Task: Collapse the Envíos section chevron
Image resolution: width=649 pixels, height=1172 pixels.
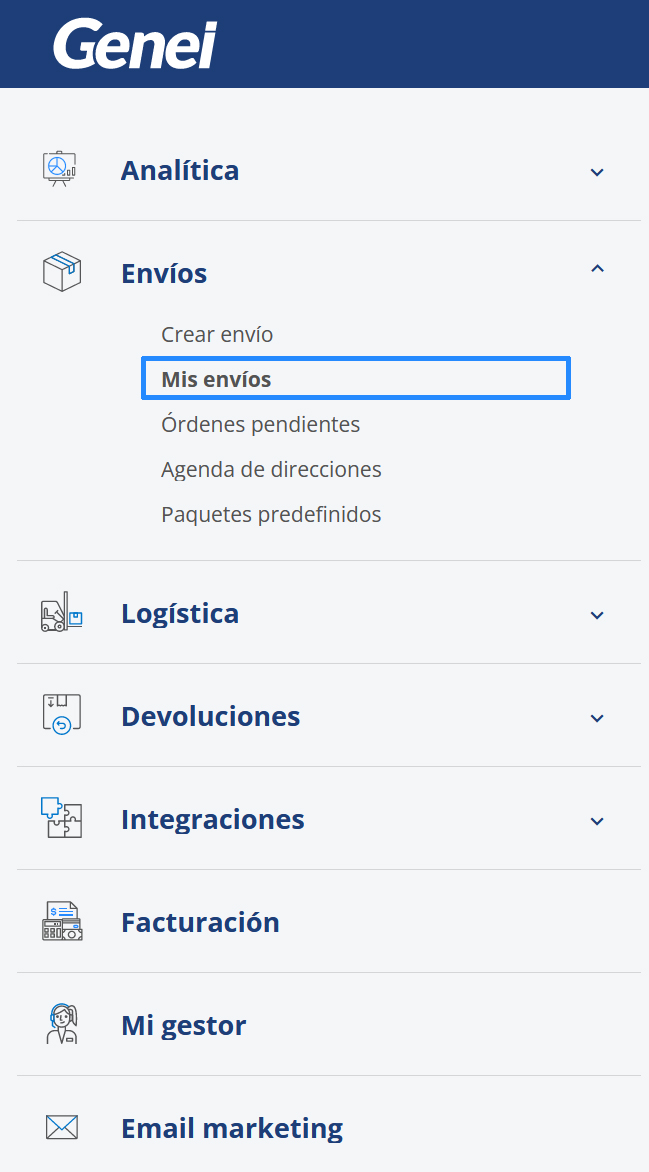Action: point(597,268)
